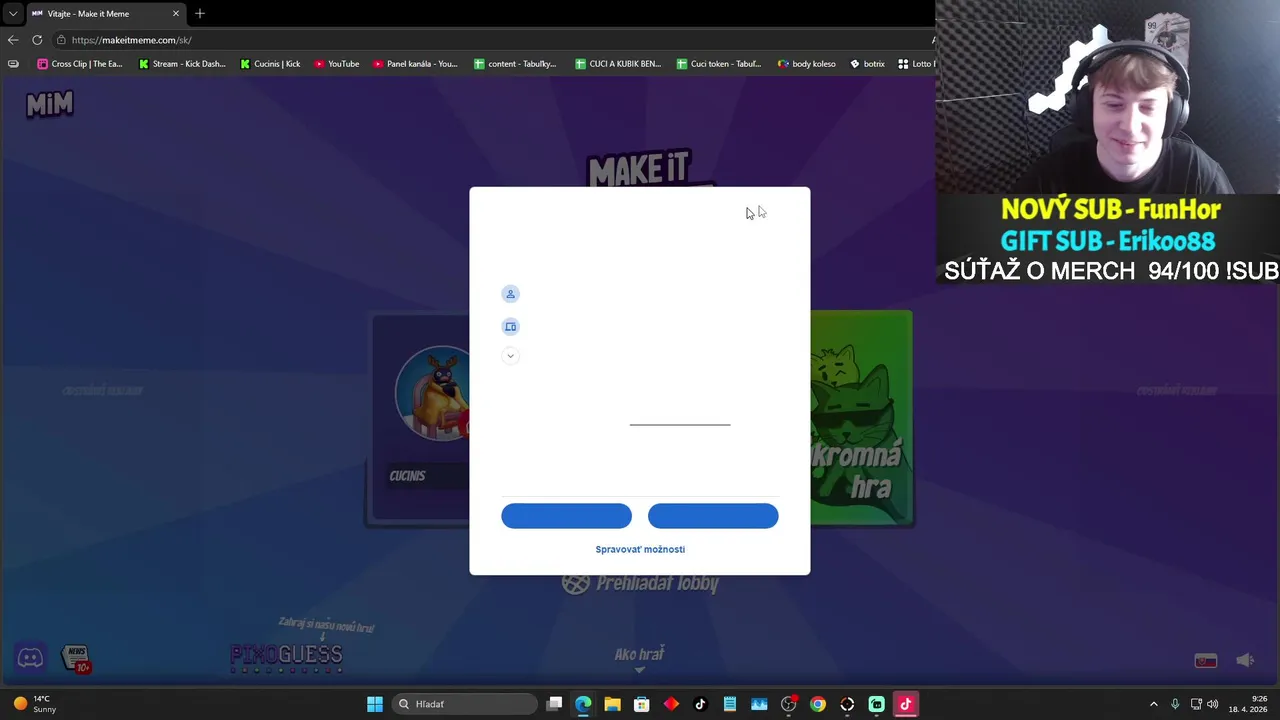Open OBS Studio from taskbar
The width and height of the screenshot is (1280, 720).
pyautogui.click(x=789, y=704)
